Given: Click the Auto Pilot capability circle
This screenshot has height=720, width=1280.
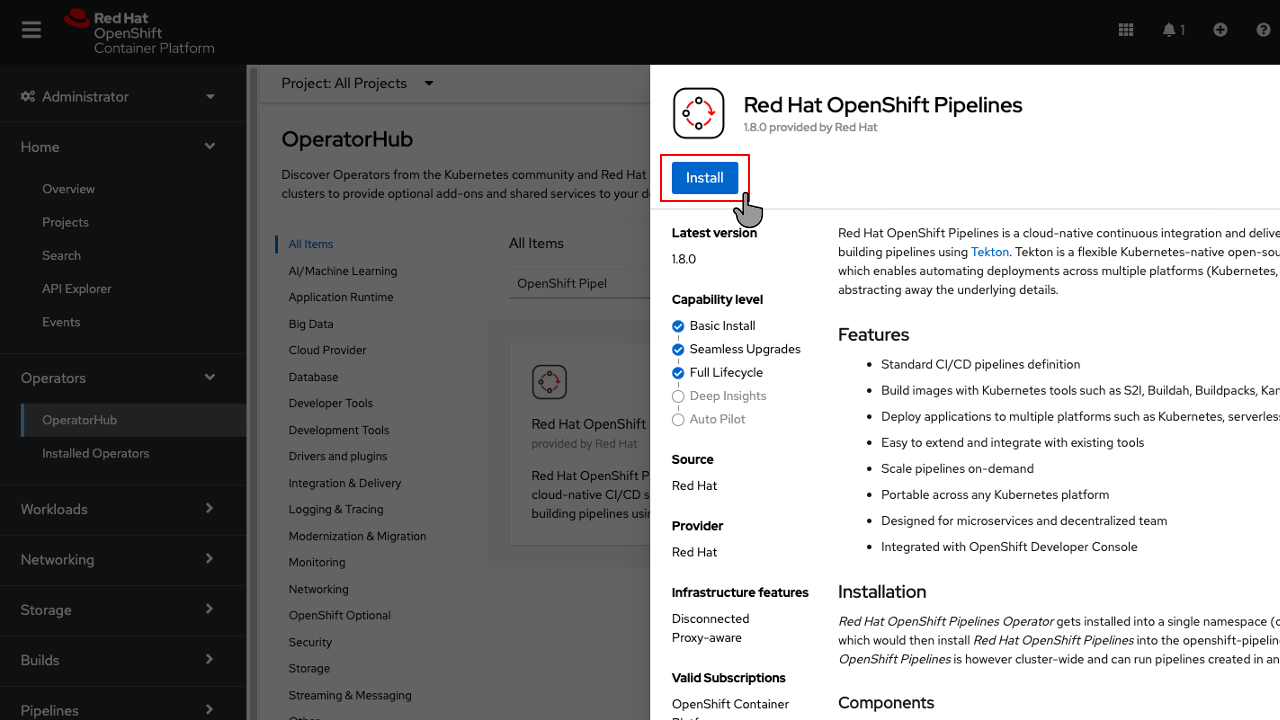Looking at the screenshot, I should point(678,420).
